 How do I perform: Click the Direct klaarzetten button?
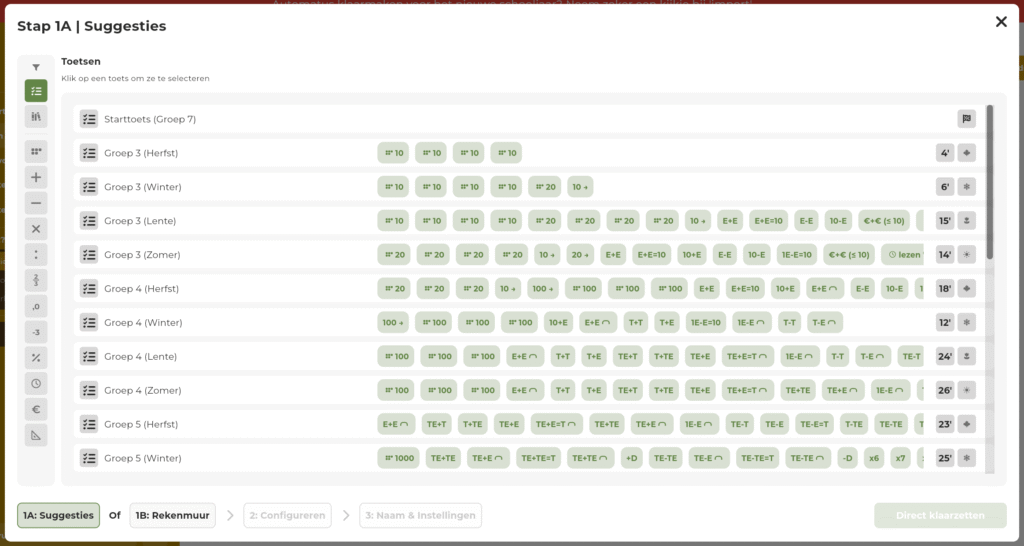[x=940, y=515]
